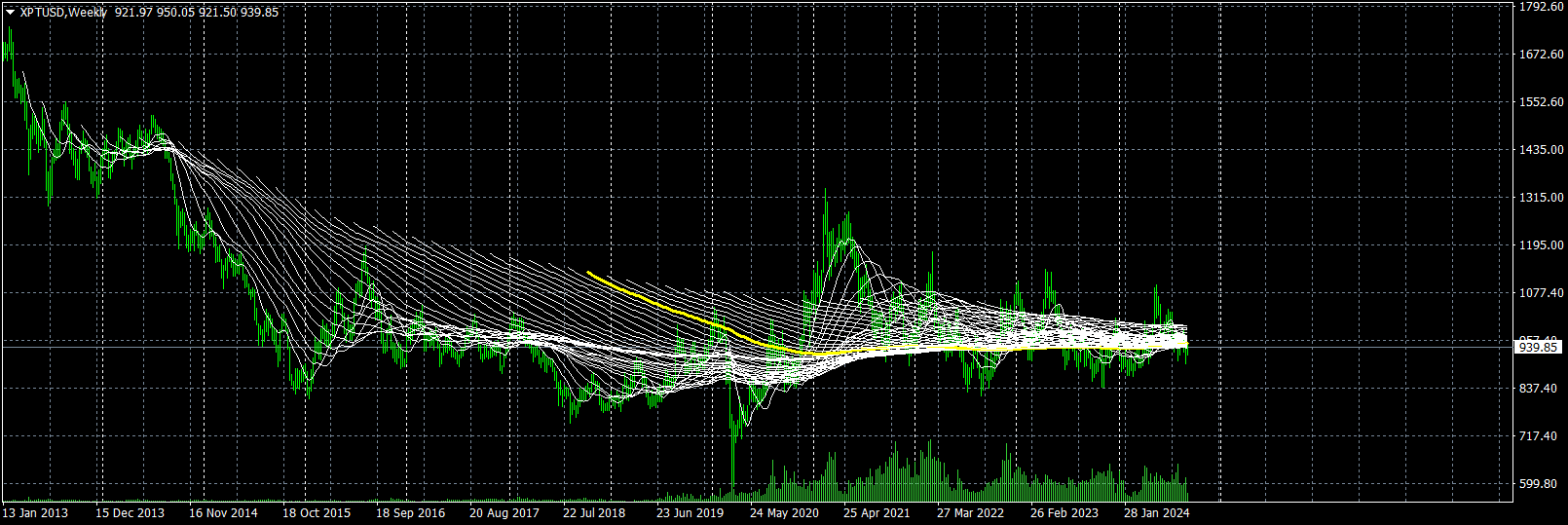Click the 24 May 2020 date label
Image resolution: width=1568 pixels, height=525 pixels.
(784, 513)
